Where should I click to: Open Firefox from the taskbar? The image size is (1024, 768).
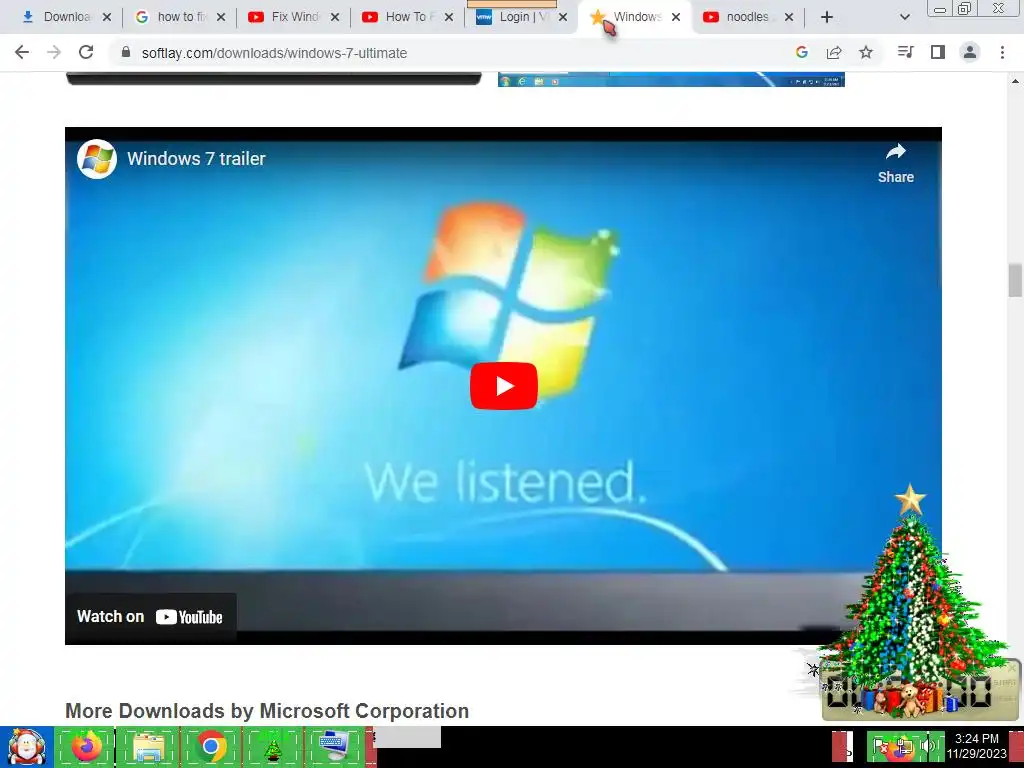[86, 746]
